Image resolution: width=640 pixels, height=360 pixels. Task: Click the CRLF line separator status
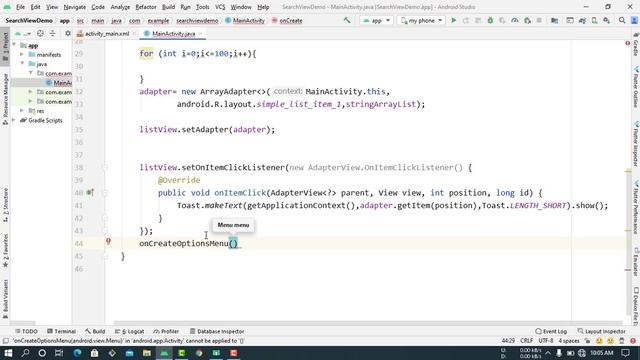[x=526, y=341]
